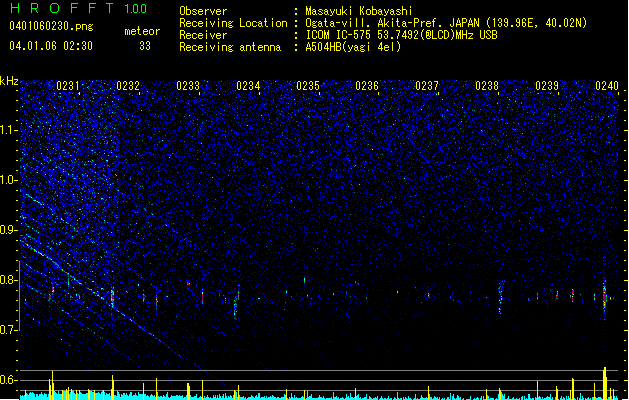Select observer name Masayuki Kobayashi
Screen dimensions: 629x400
(359, 11)
